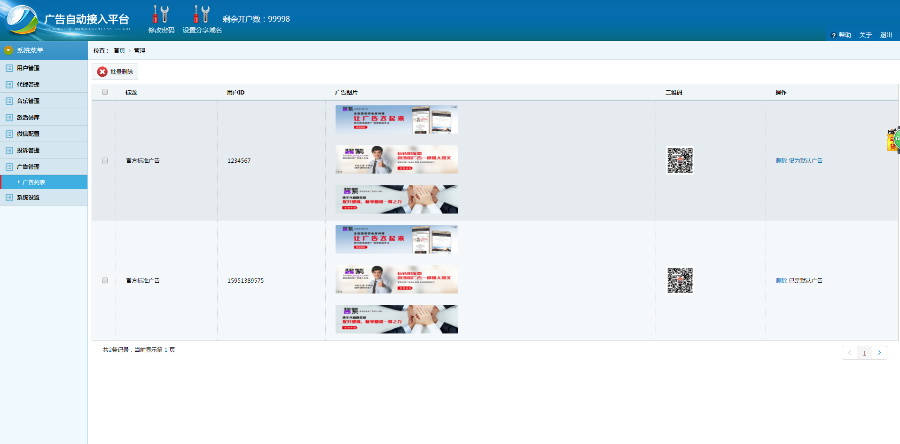Click the 设置分享域名 tools icon
This screenshot has height=444, width=900.
(201, 14)
